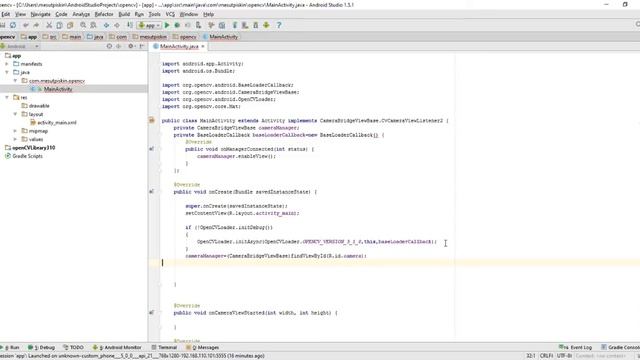Open the TODO tool window
Viewport: 640px width, 360px height.
73,347
